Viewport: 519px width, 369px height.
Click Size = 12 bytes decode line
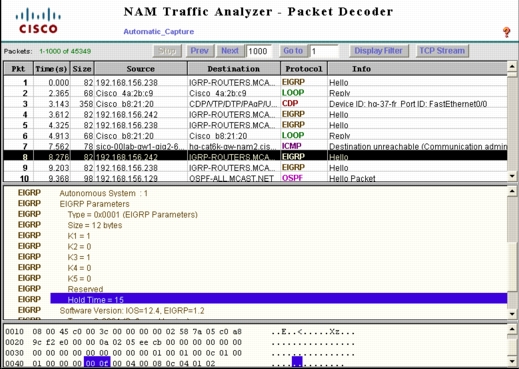pos(95,225)
